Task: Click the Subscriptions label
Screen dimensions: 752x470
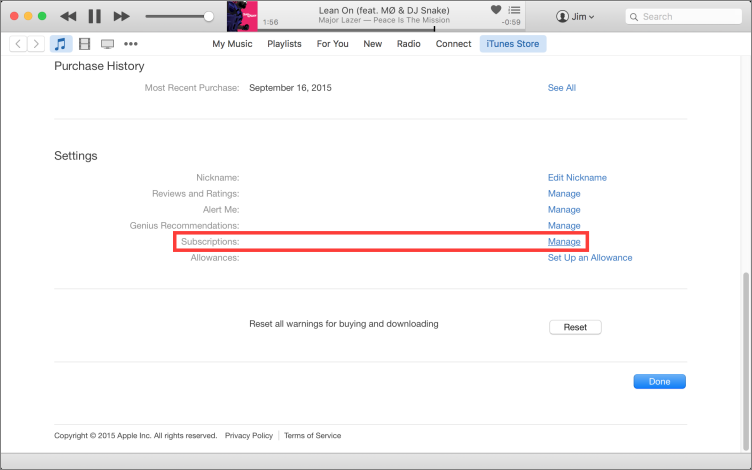Action: [x=210, y=242]
